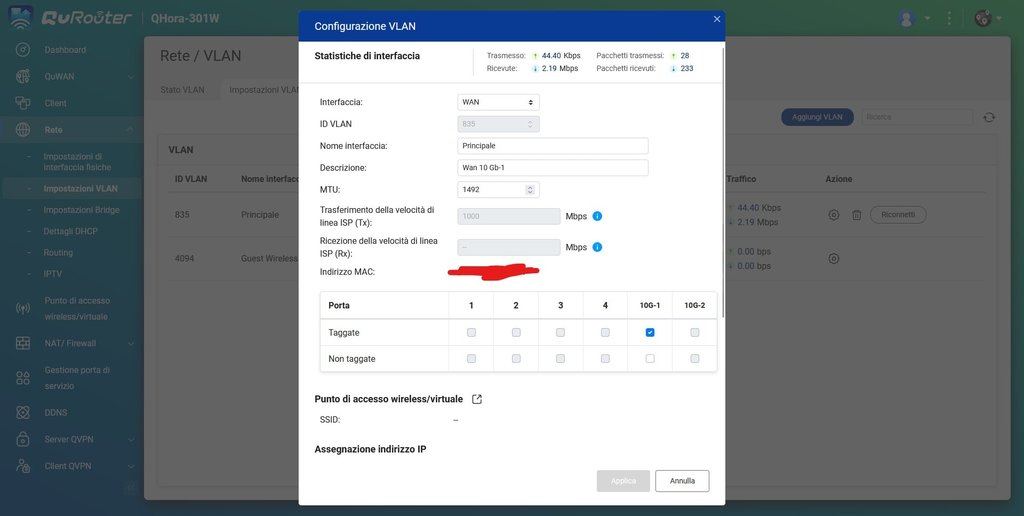
Task: Toggle Non taggate checkbox for port 10G-1
Action: (x=650, y=359)
